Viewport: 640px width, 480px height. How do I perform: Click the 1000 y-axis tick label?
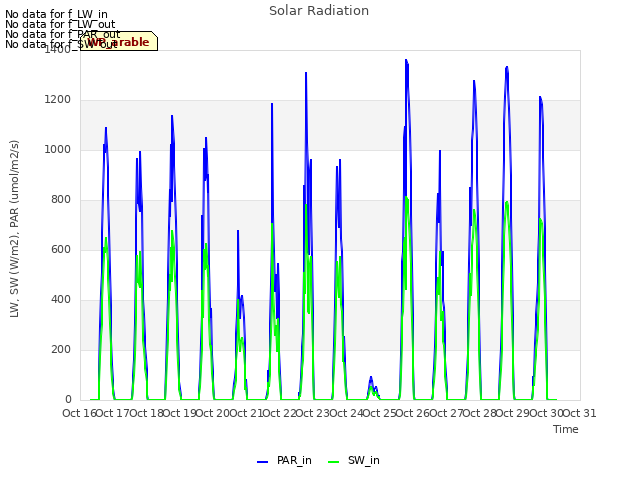[x=57, y=149]
